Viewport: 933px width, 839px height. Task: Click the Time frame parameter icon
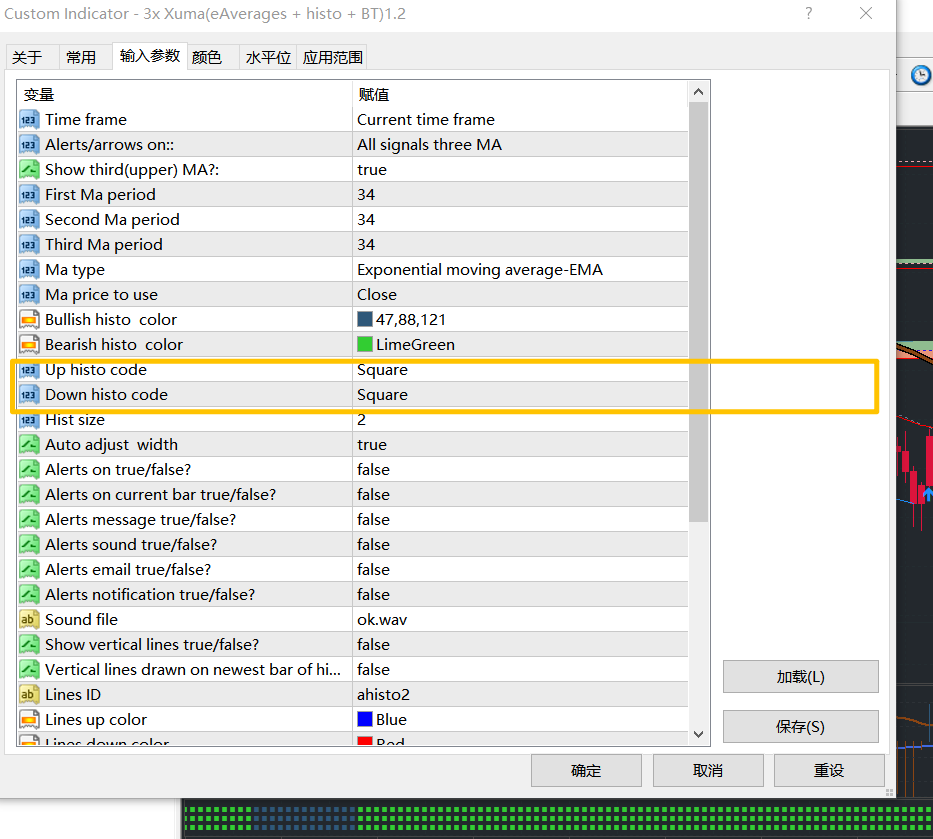point(29,120)
